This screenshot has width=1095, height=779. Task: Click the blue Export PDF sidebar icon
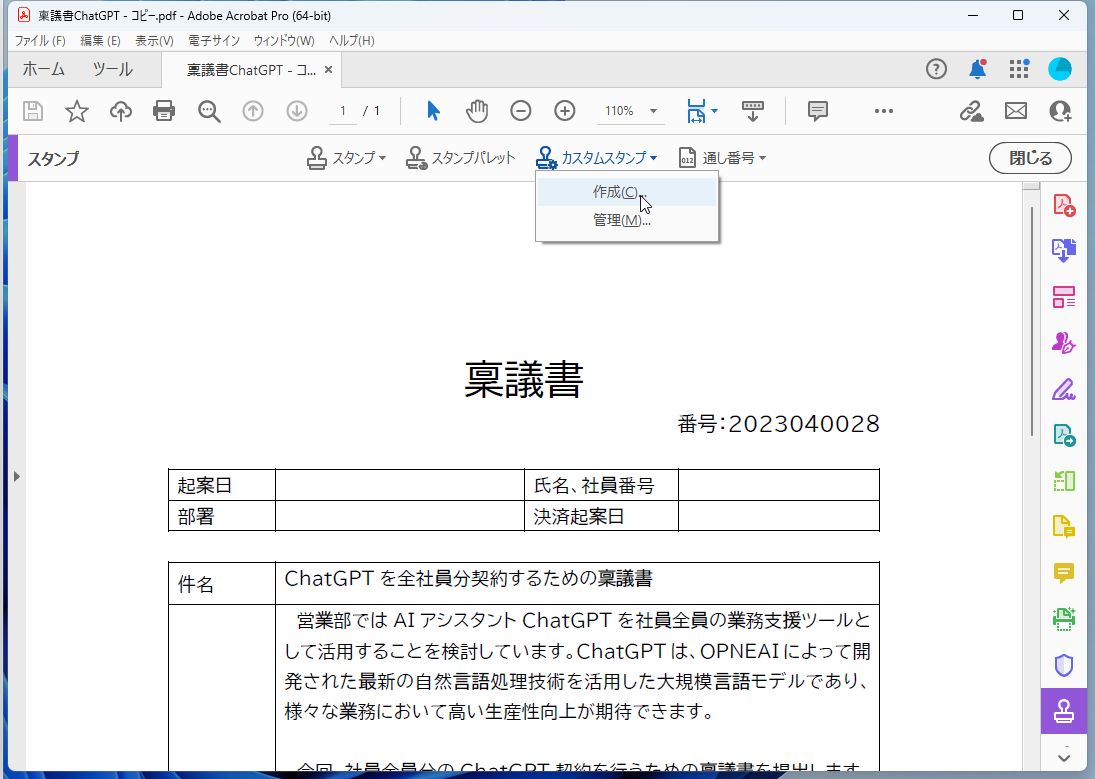[1064, 250]
